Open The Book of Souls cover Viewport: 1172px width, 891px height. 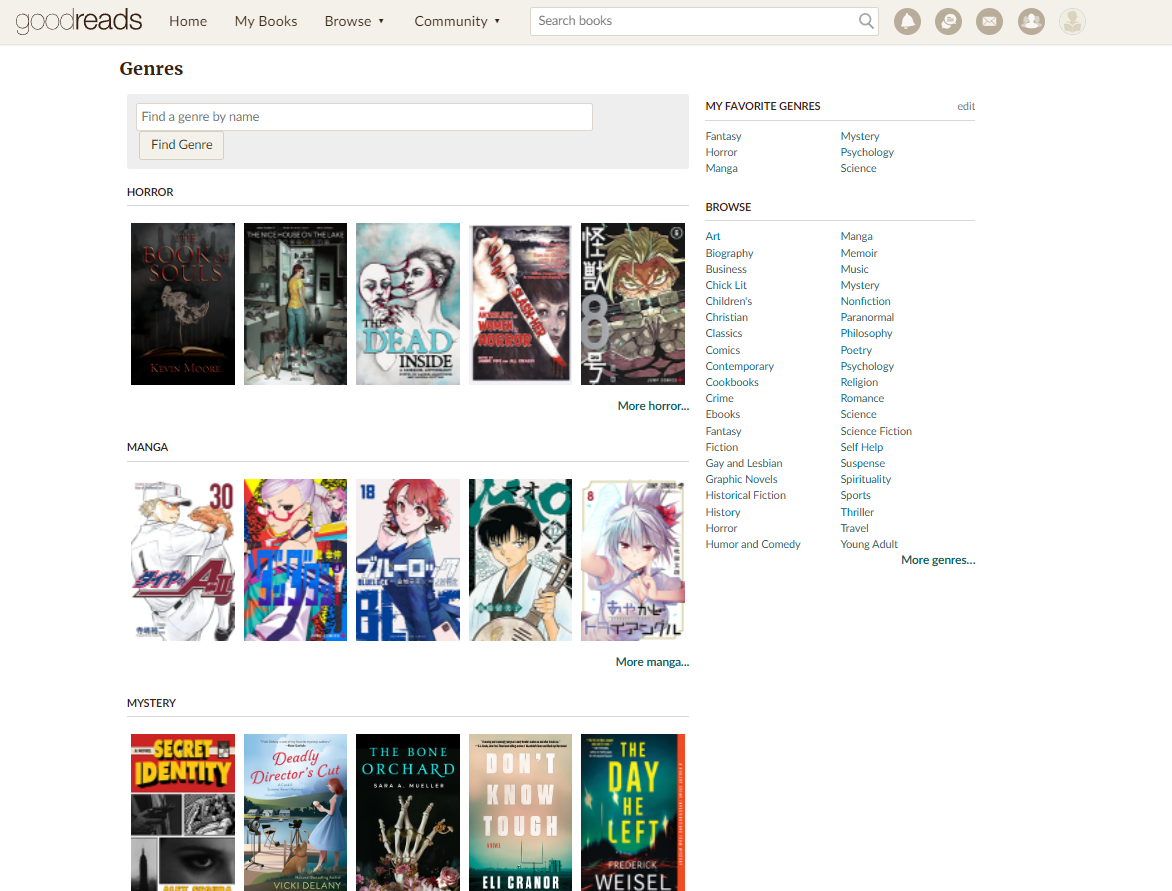(183, 304)
